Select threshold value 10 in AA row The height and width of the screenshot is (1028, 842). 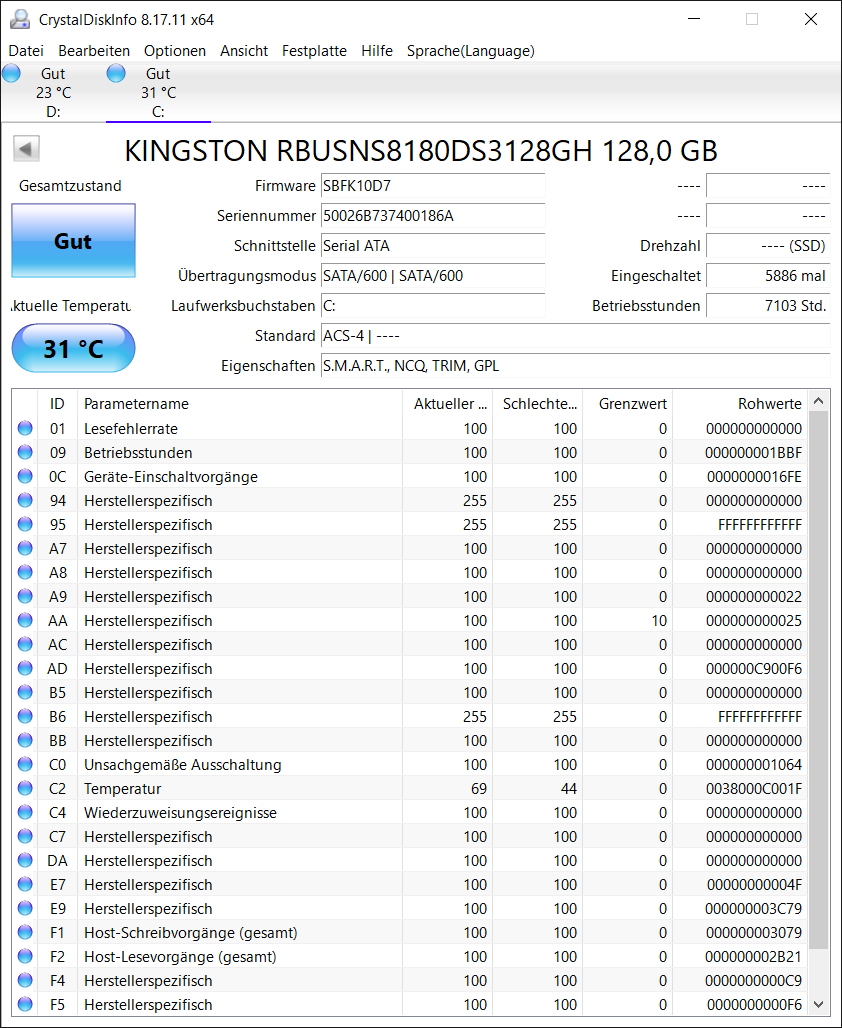(659, 621)
